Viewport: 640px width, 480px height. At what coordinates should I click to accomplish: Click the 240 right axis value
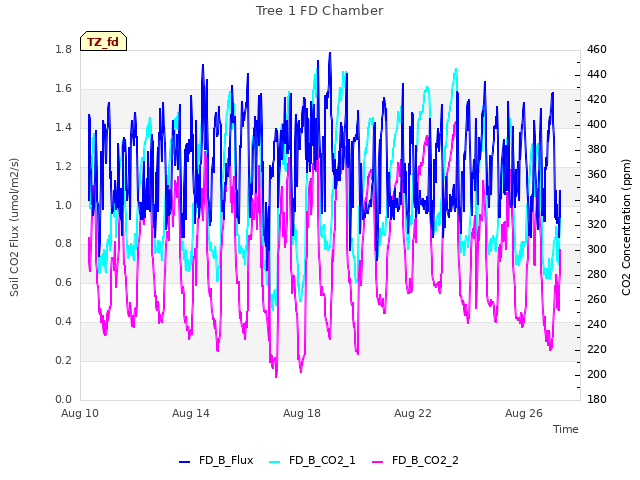(x=597, y=324)
